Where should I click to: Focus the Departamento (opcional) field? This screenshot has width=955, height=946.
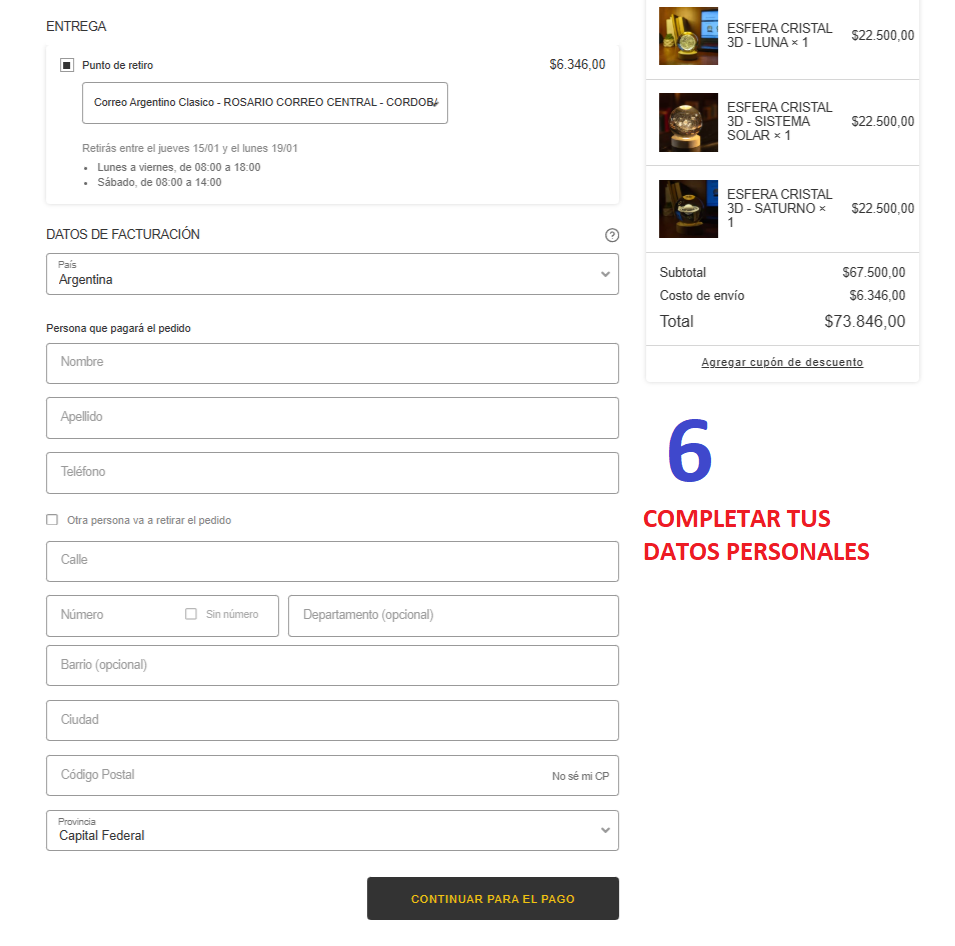453,616
